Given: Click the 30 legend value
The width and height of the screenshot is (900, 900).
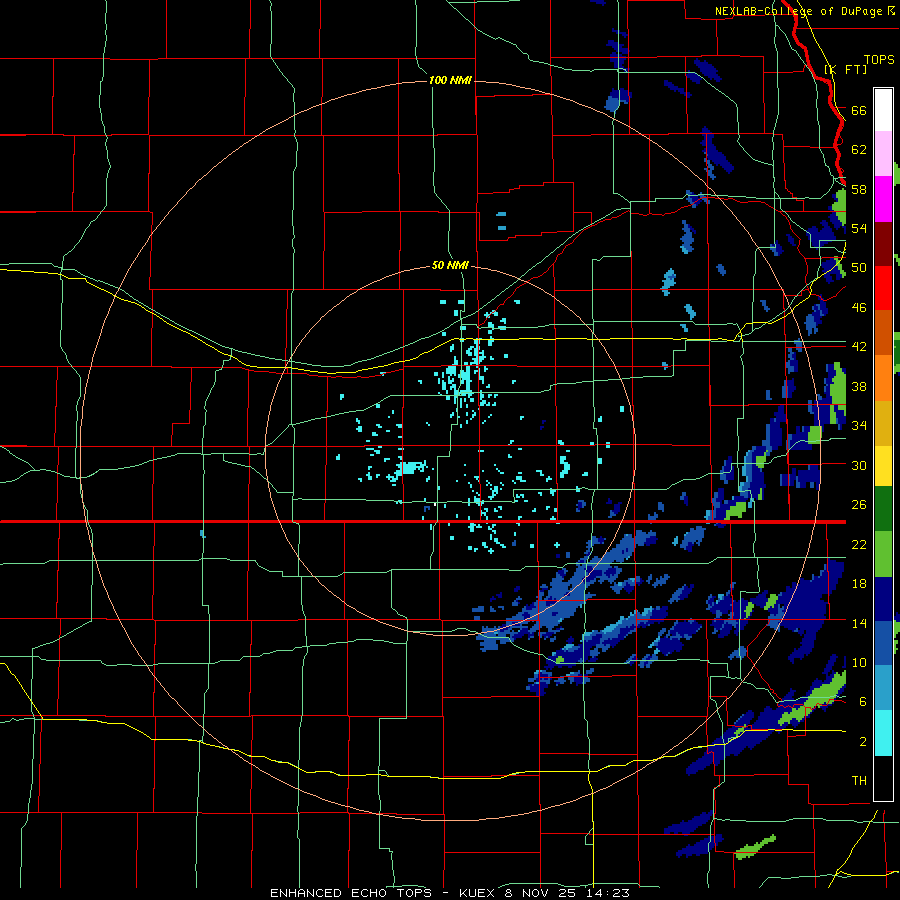Looking at the screenshot, I should (x=859, y=465).
